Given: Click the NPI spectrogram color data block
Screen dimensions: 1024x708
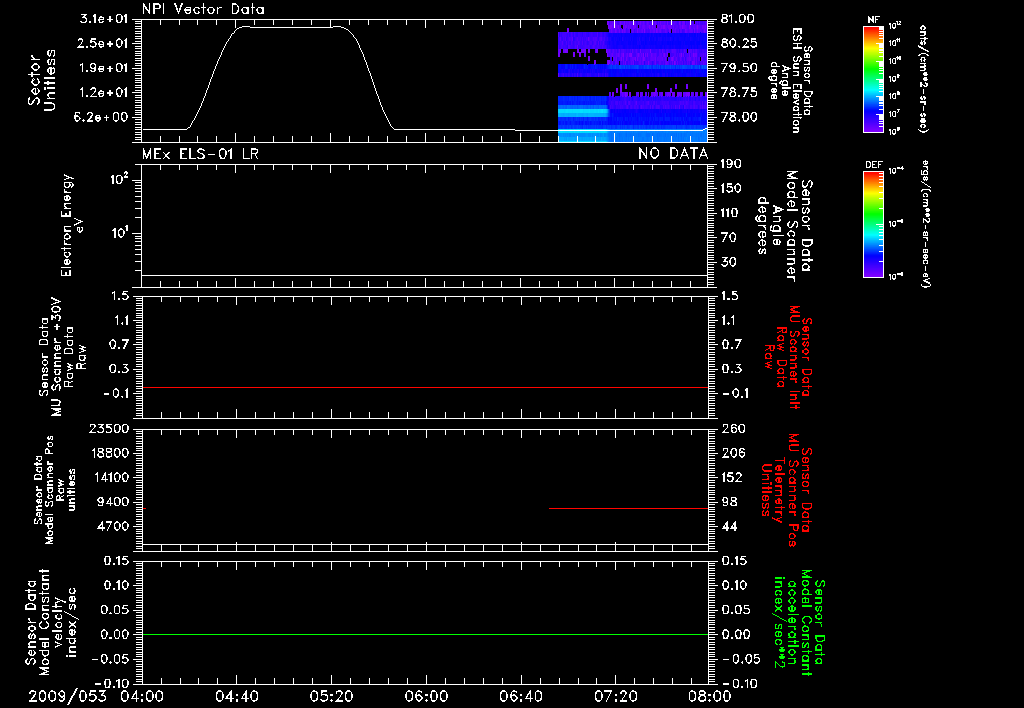Looking at the screenshot, I should [x=632, y=81].
